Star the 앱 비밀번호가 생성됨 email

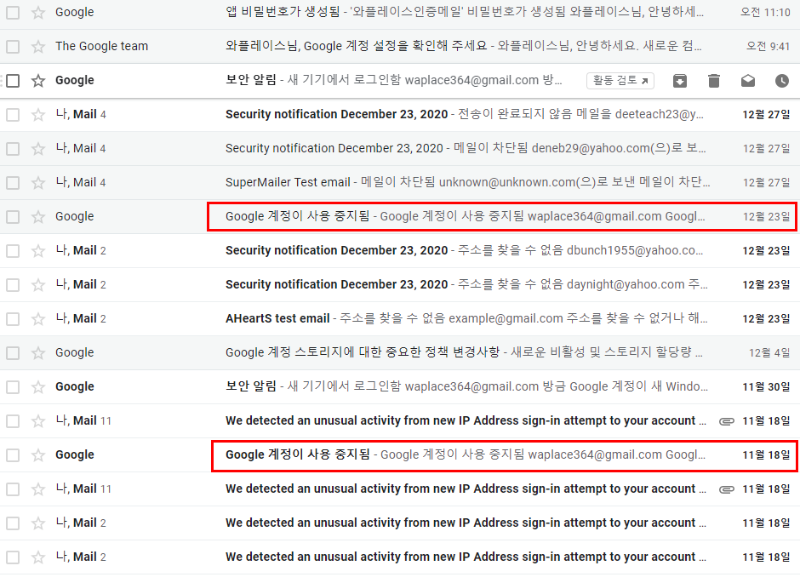[x=39, y=13]
